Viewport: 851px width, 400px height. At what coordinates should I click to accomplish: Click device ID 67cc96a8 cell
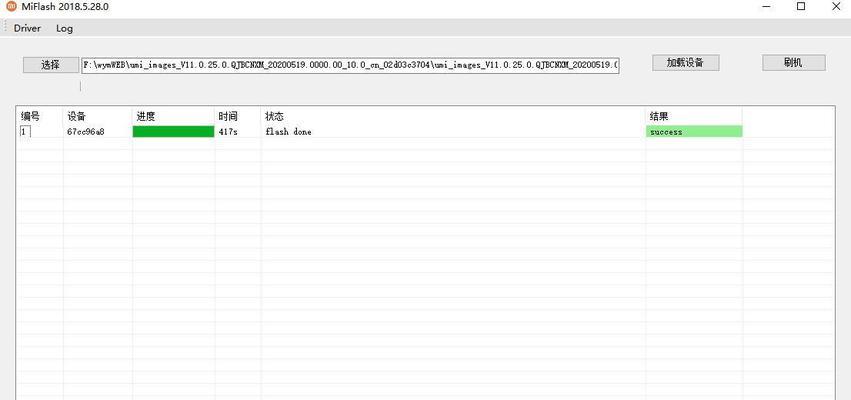86,132
